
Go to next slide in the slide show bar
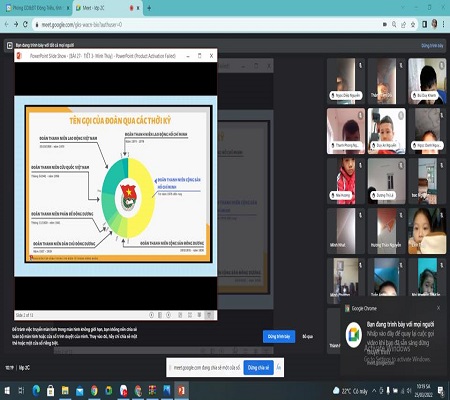click(168, 315)
